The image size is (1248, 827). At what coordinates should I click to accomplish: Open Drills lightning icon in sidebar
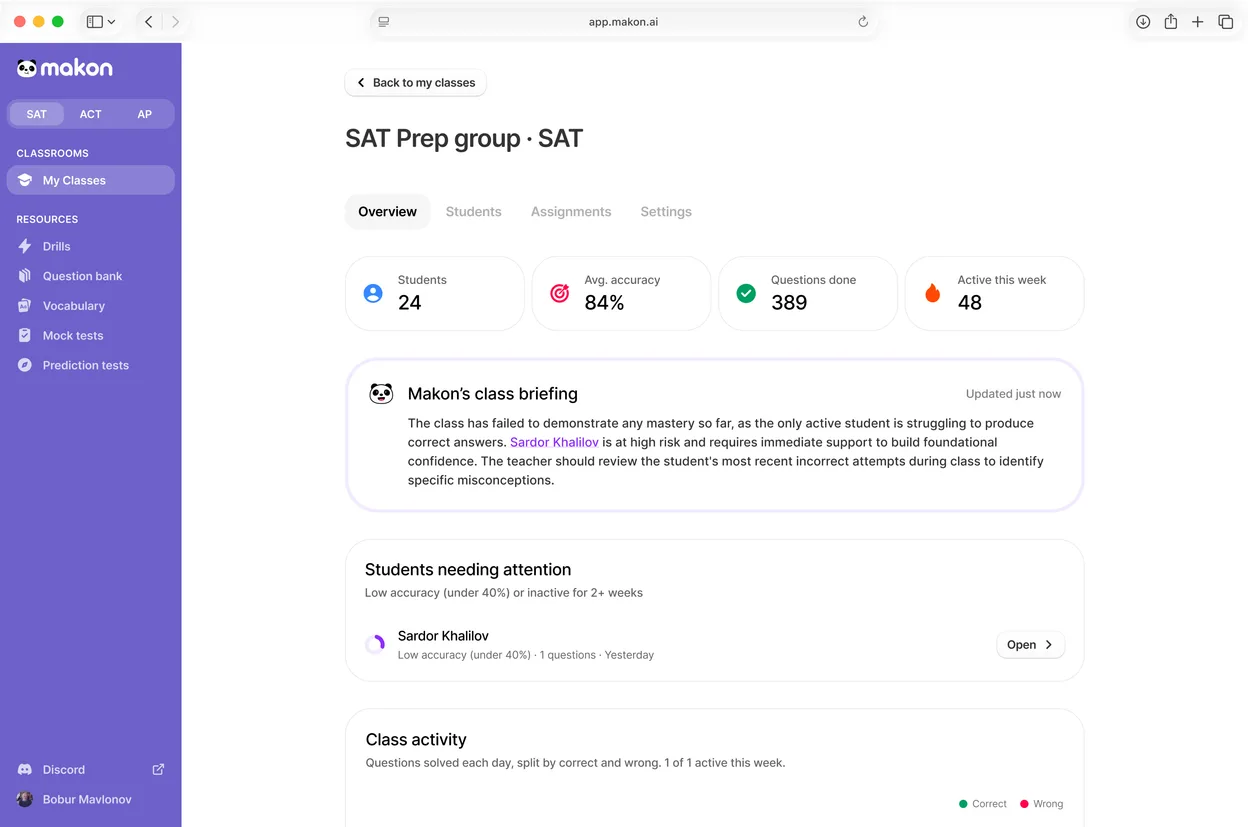tap(25, 246)
